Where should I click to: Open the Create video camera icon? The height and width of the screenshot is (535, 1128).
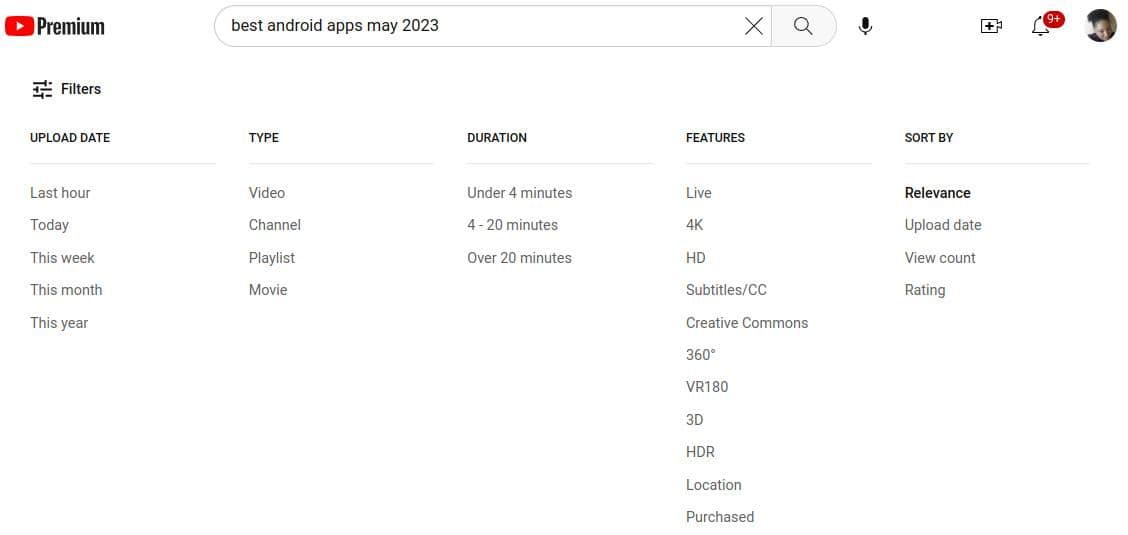[x=991, y=26]
